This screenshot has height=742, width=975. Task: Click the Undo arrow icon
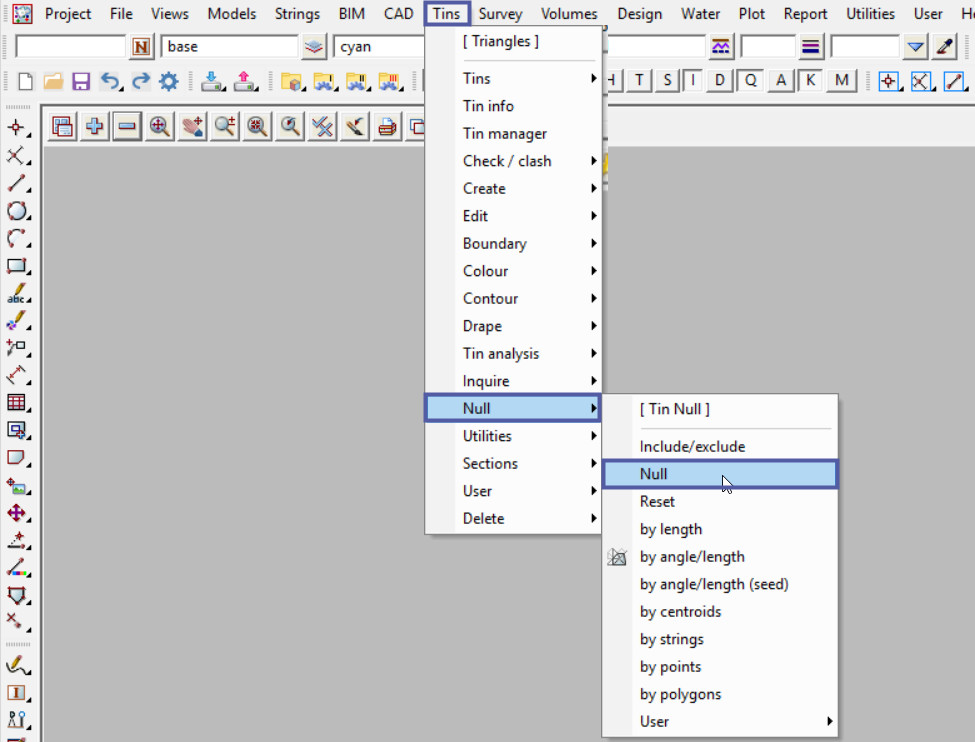click(110, 82)
